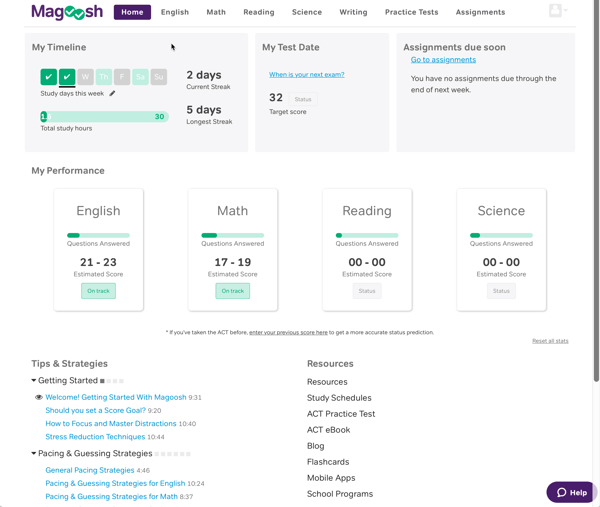Image resolution: width=600 pixels, height=507 pixels.
Task: Click the Total study hours progress bar
Action: (x=104, y=117)
